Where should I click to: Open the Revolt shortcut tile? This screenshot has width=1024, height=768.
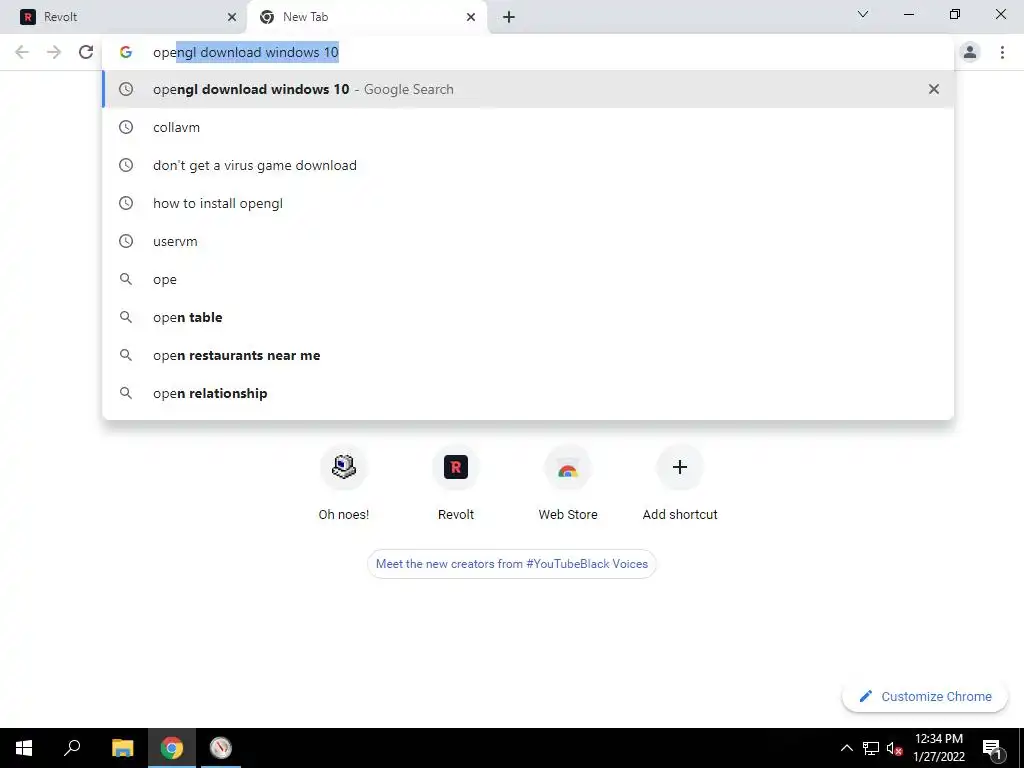pos(456,483)
